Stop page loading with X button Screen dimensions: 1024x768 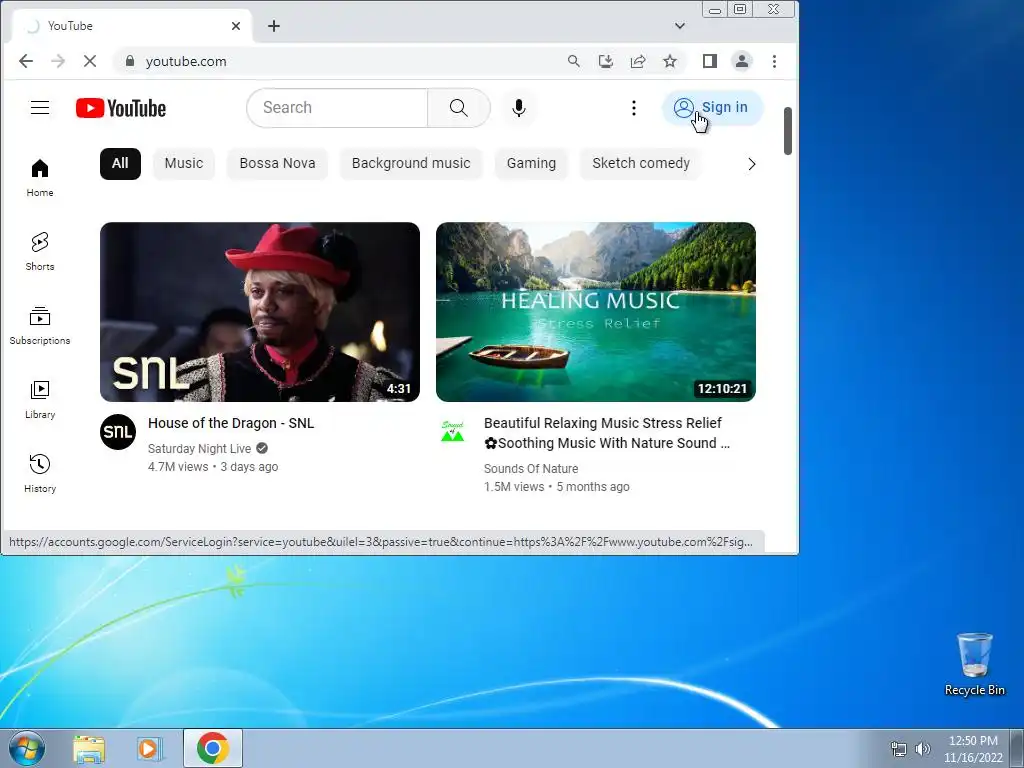[90, 61]
